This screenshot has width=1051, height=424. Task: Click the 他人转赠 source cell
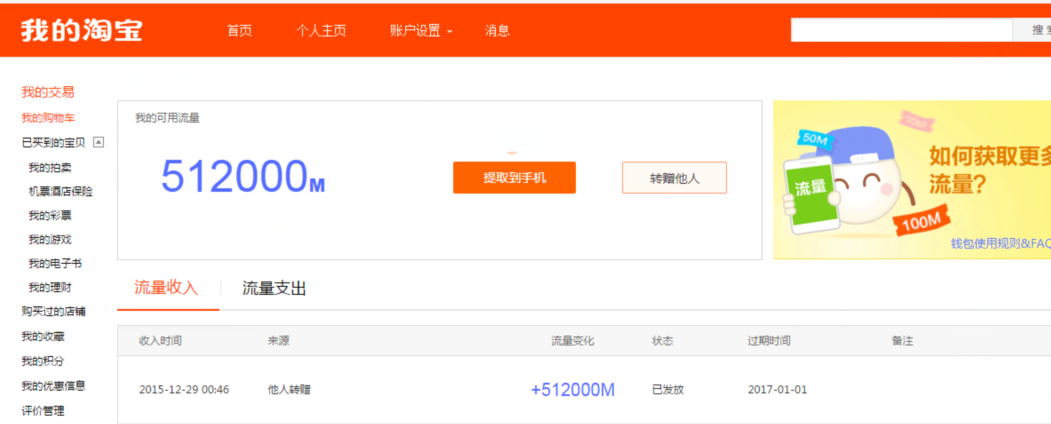pos(290,390)
